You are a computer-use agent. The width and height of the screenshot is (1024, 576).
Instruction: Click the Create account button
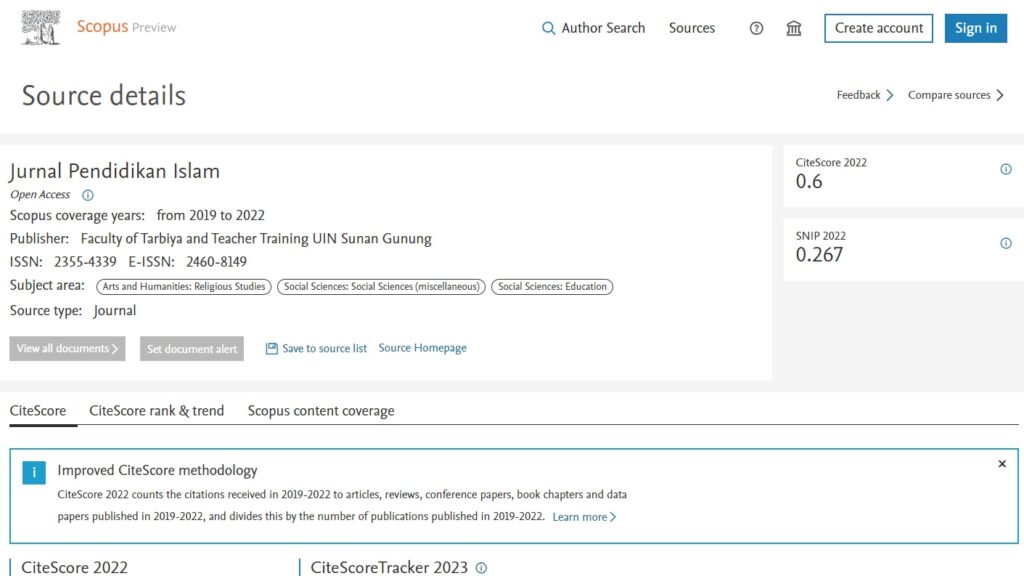(878, 28)
